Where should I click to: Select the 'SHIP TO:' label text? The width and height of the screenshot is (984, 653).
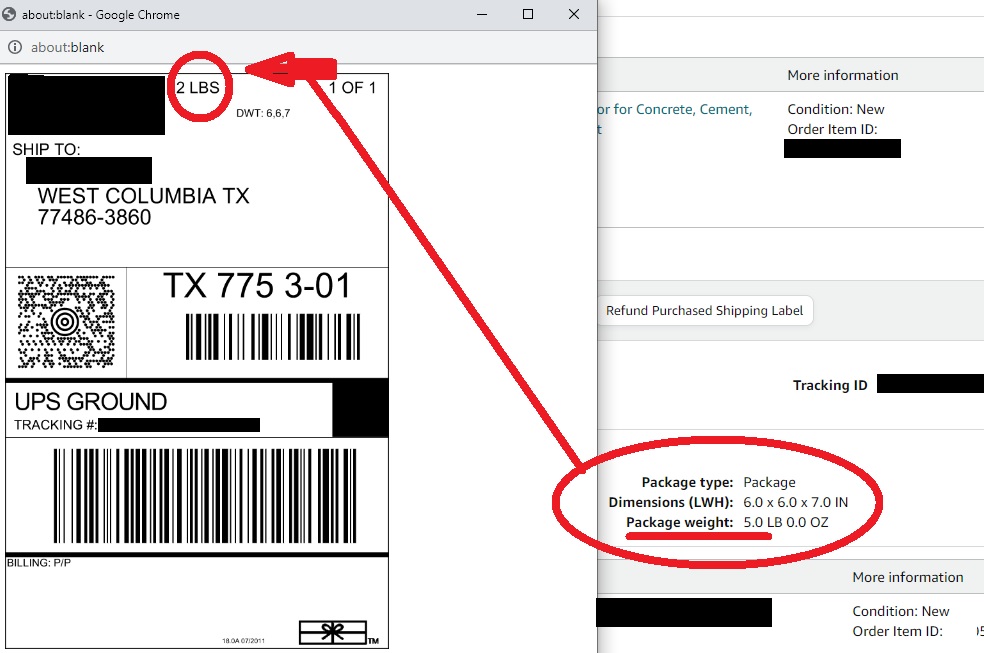tap(46, 149)
